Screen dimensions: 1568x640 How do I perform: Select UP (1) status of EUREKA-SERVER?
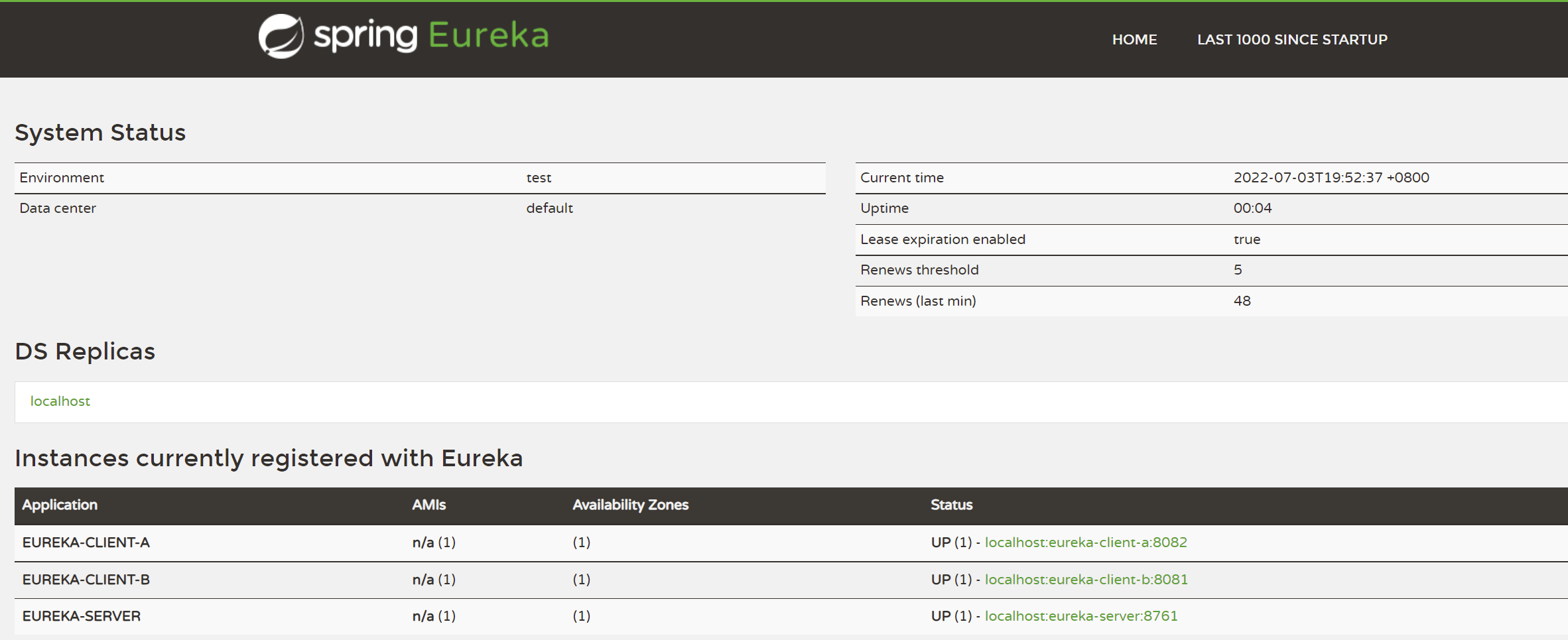tap(951, 616)
